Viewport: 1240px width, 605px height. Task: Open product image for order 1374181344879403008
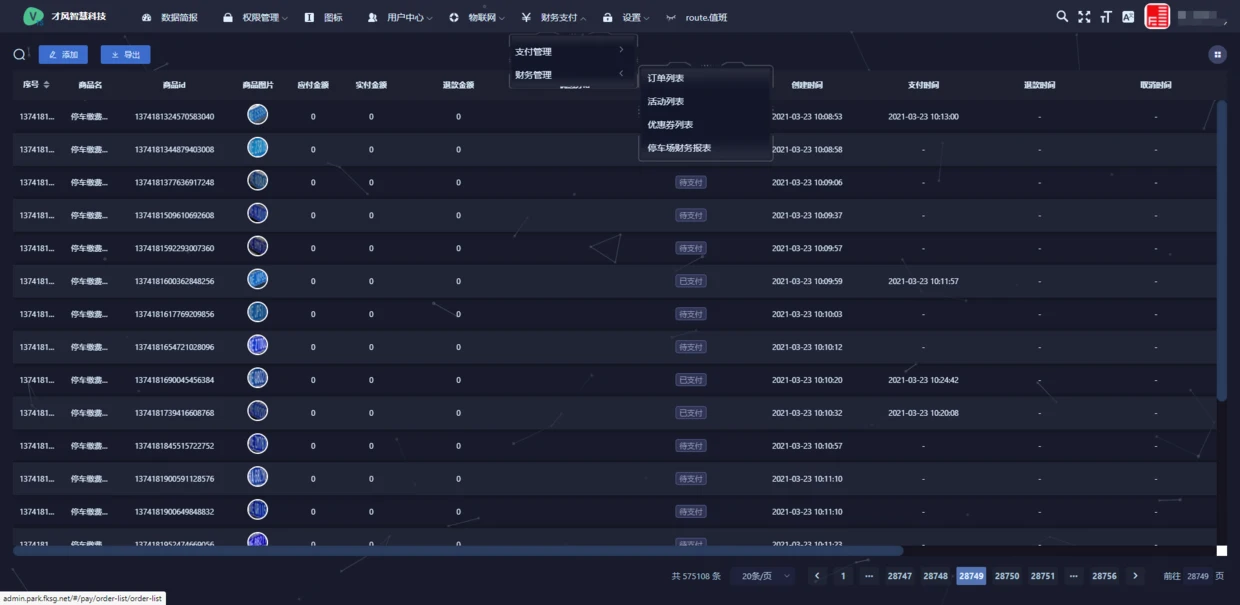click(257, 148)
